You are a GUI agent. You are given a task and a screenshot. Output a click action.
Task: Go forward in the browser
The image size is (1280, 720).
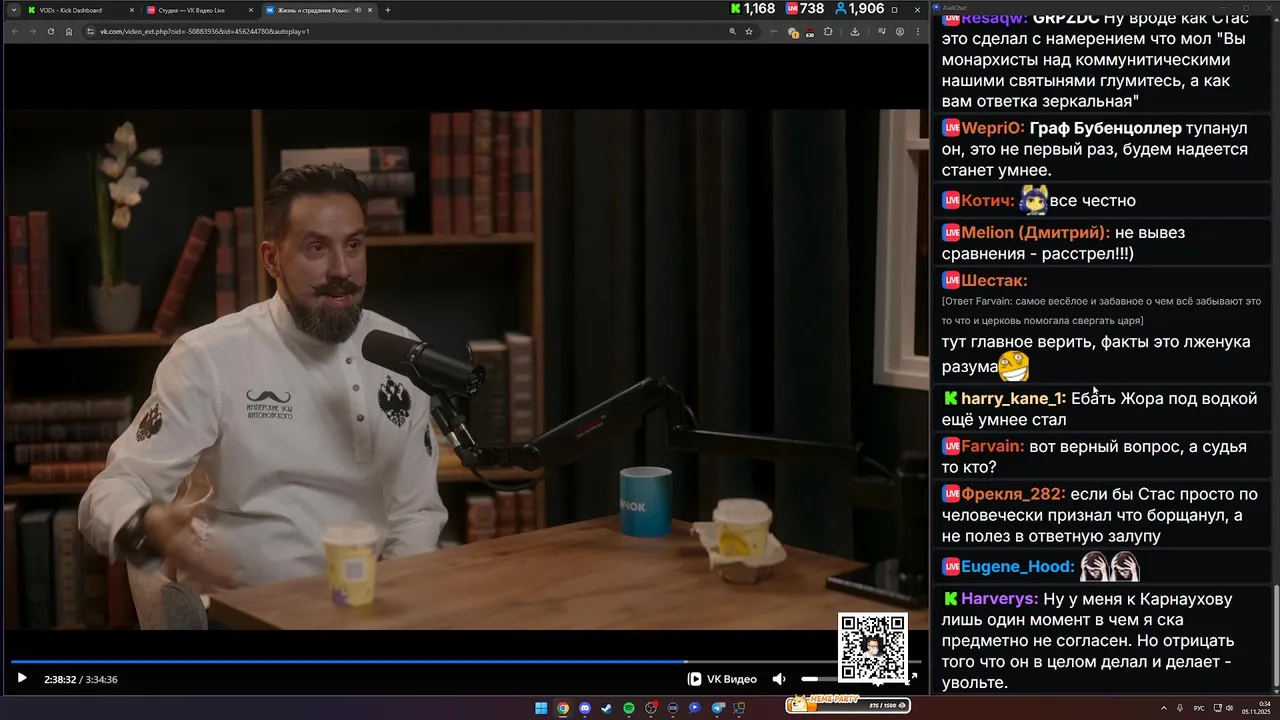coord(32,31)
